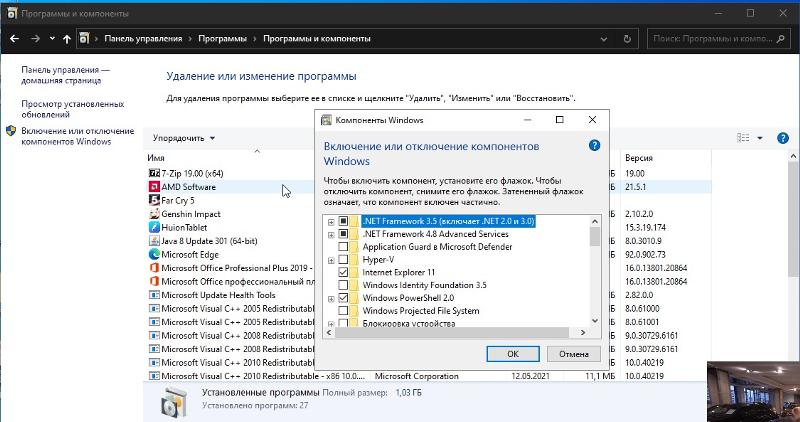The height and width of the screenshot is (422, 800).
Task: Open address bar history dropdown
Action: coord(604,39)
